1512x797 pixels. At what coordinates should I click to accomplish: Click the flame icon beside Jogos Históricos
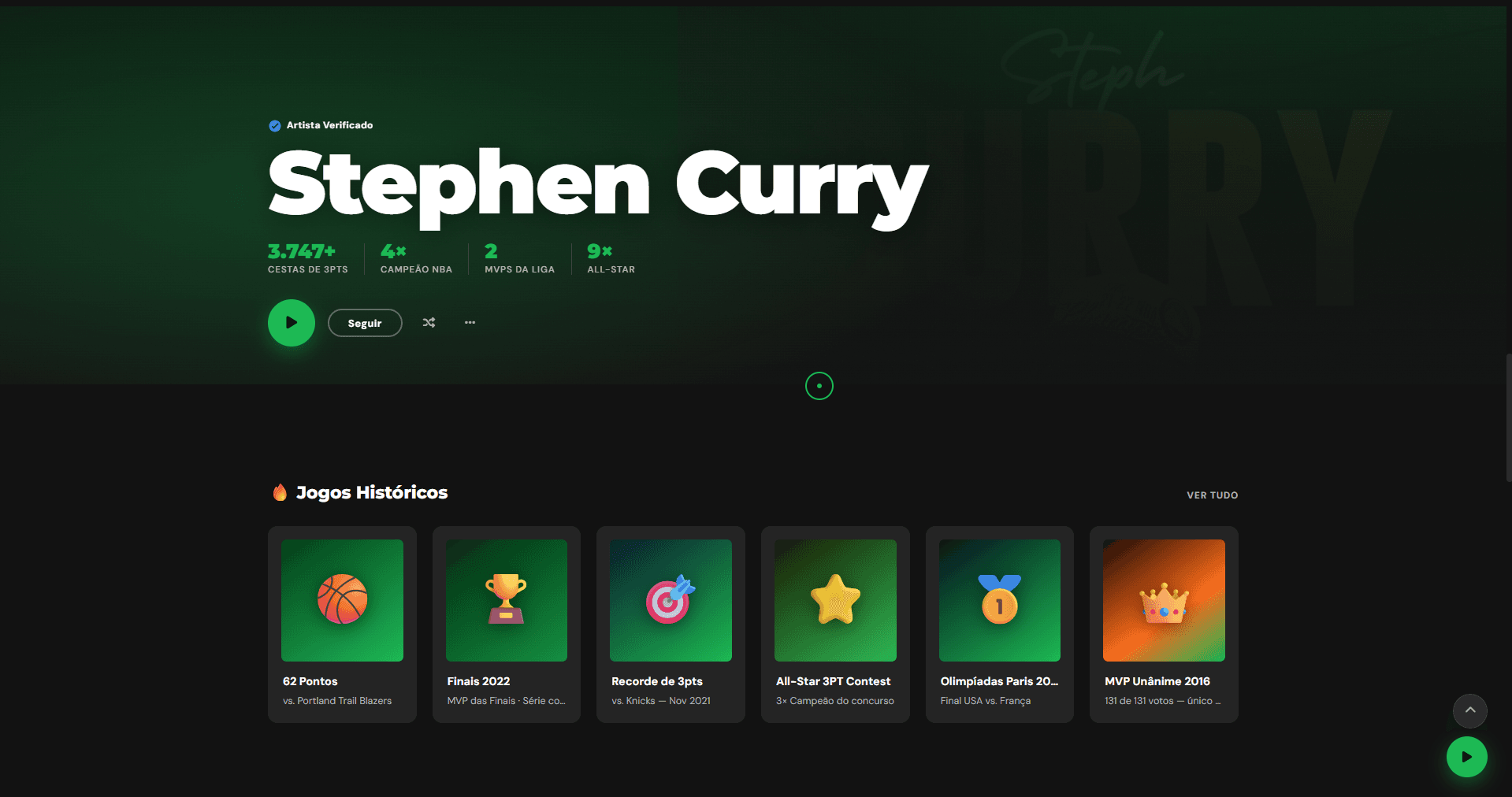click(x=280, y=493)
